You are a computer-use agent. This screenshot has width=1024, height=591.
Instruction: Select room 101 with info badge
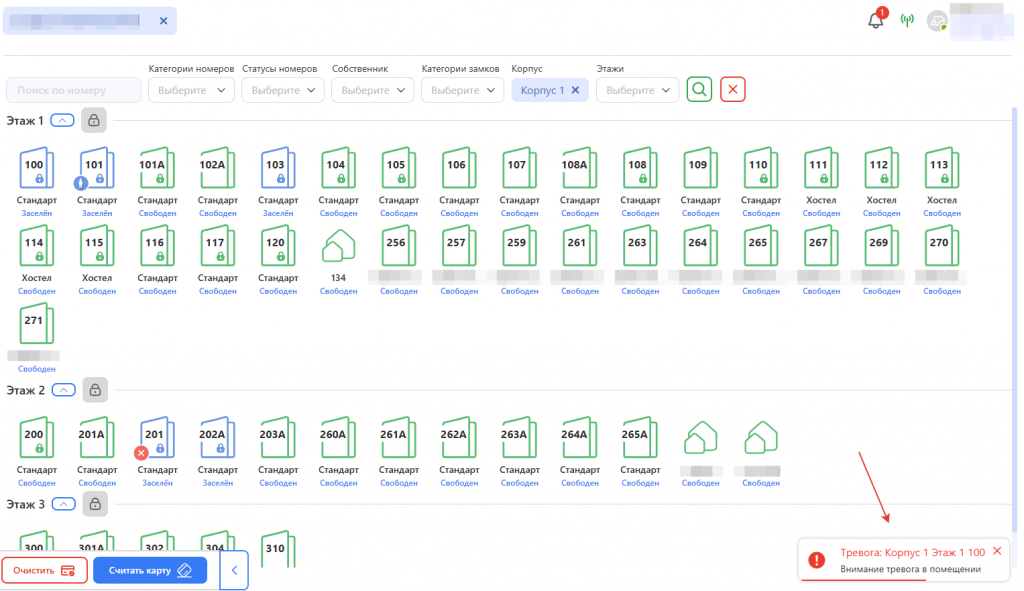click(x=97, y=168)
